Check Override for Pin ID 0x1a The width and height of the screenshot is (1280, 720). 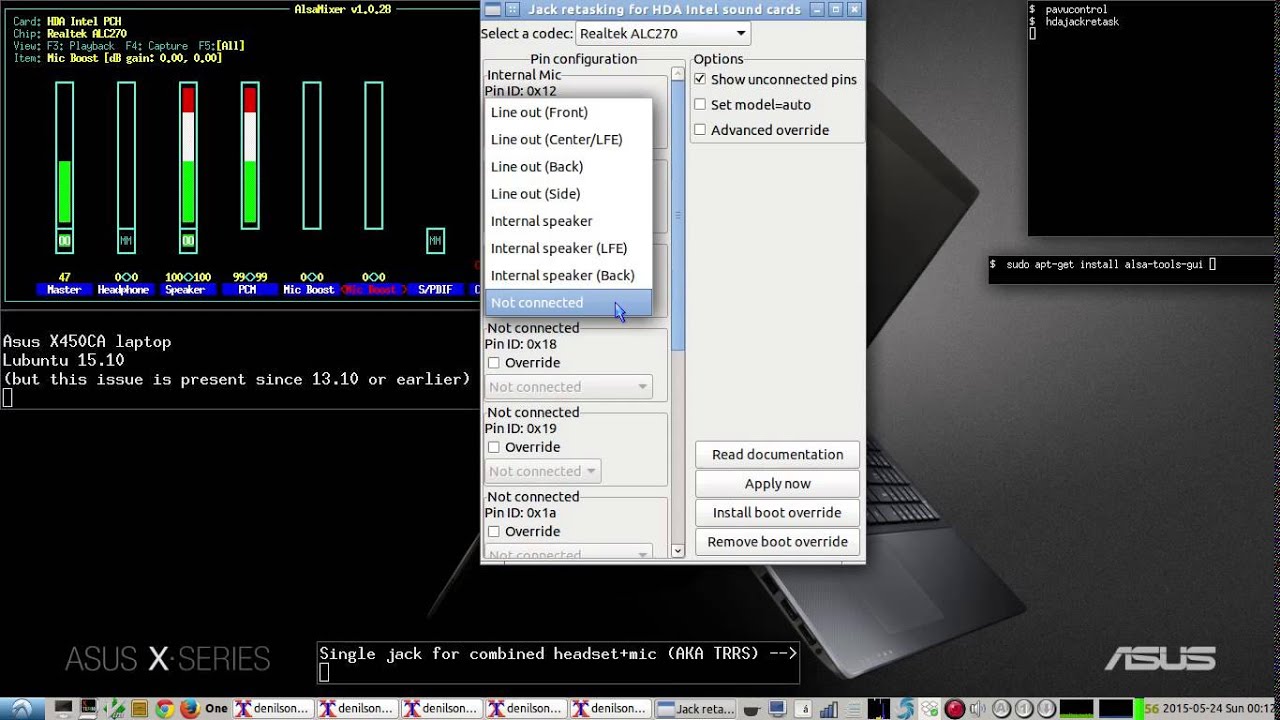[493, 532]
